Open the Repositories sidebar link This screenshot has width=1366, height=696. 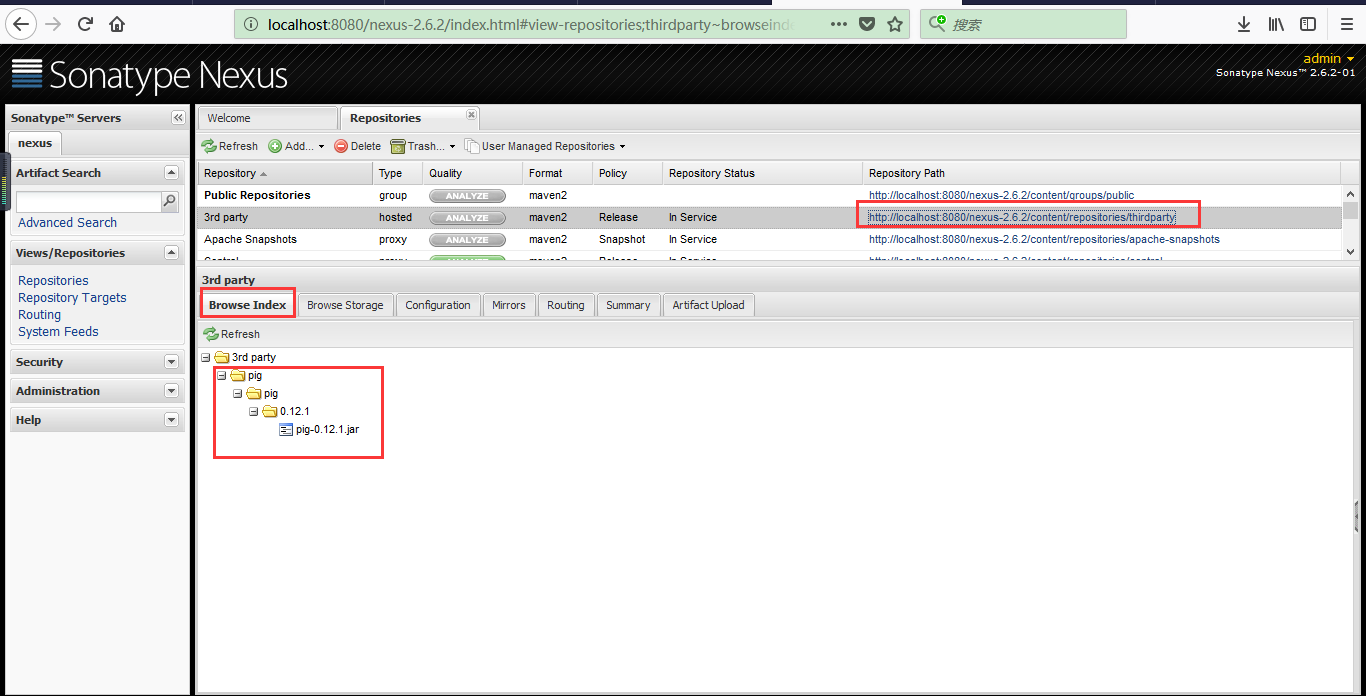pyautogui.click(x=53, y=281)
